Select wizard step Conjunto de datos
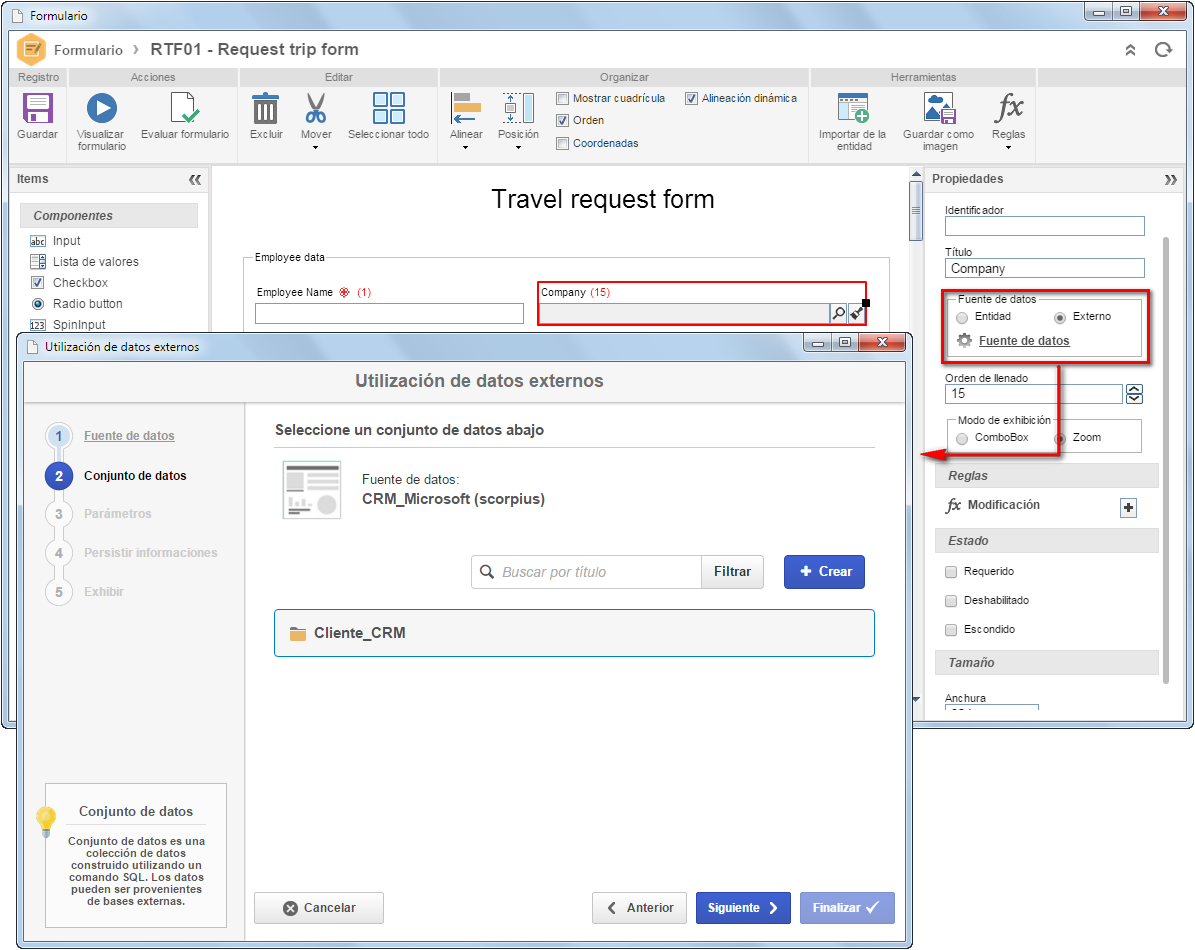 click(x=135, y=475)
